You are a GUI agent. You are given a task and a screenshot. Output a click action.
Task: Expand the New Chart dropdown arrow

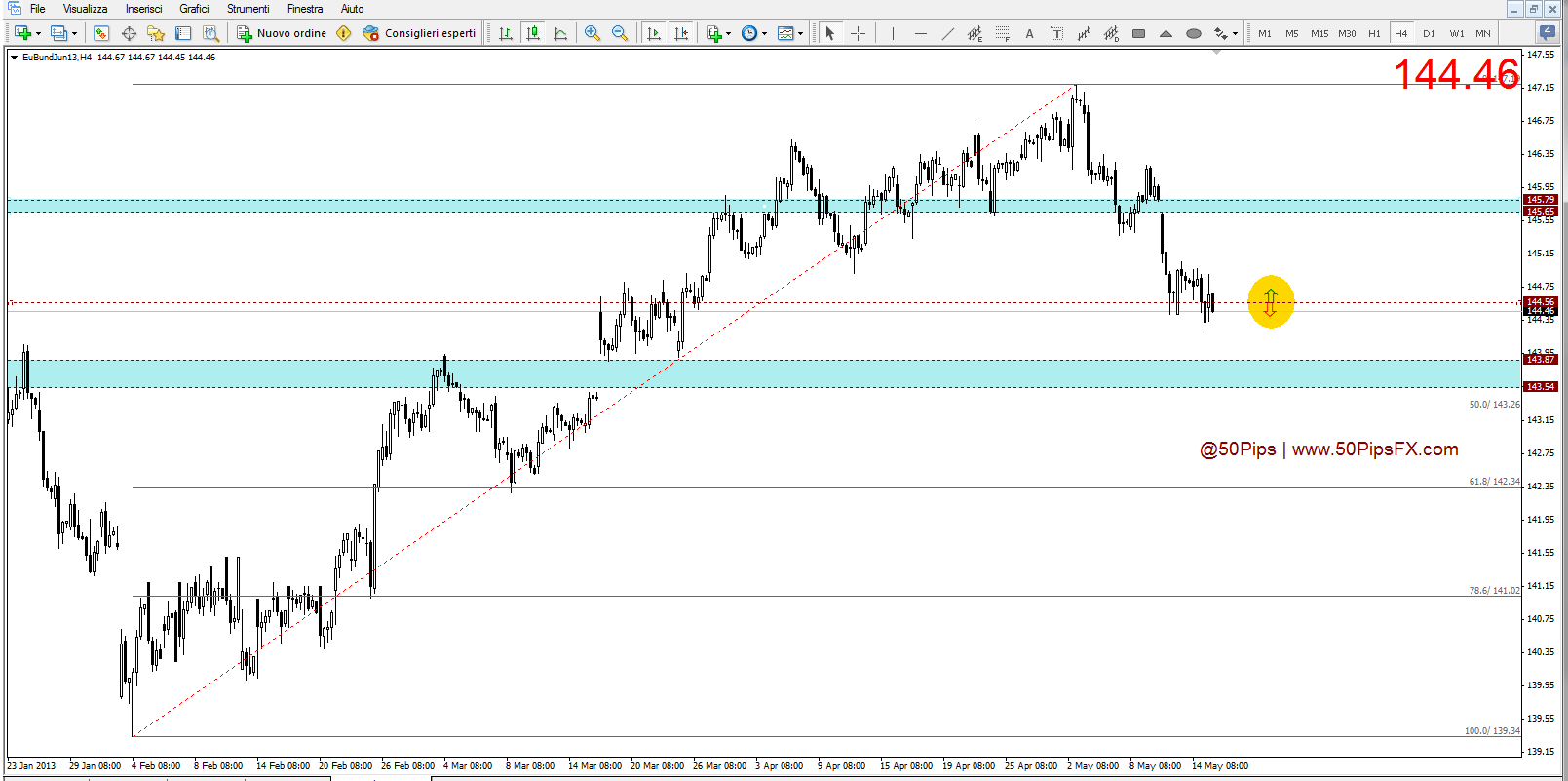tap(38, 33)
